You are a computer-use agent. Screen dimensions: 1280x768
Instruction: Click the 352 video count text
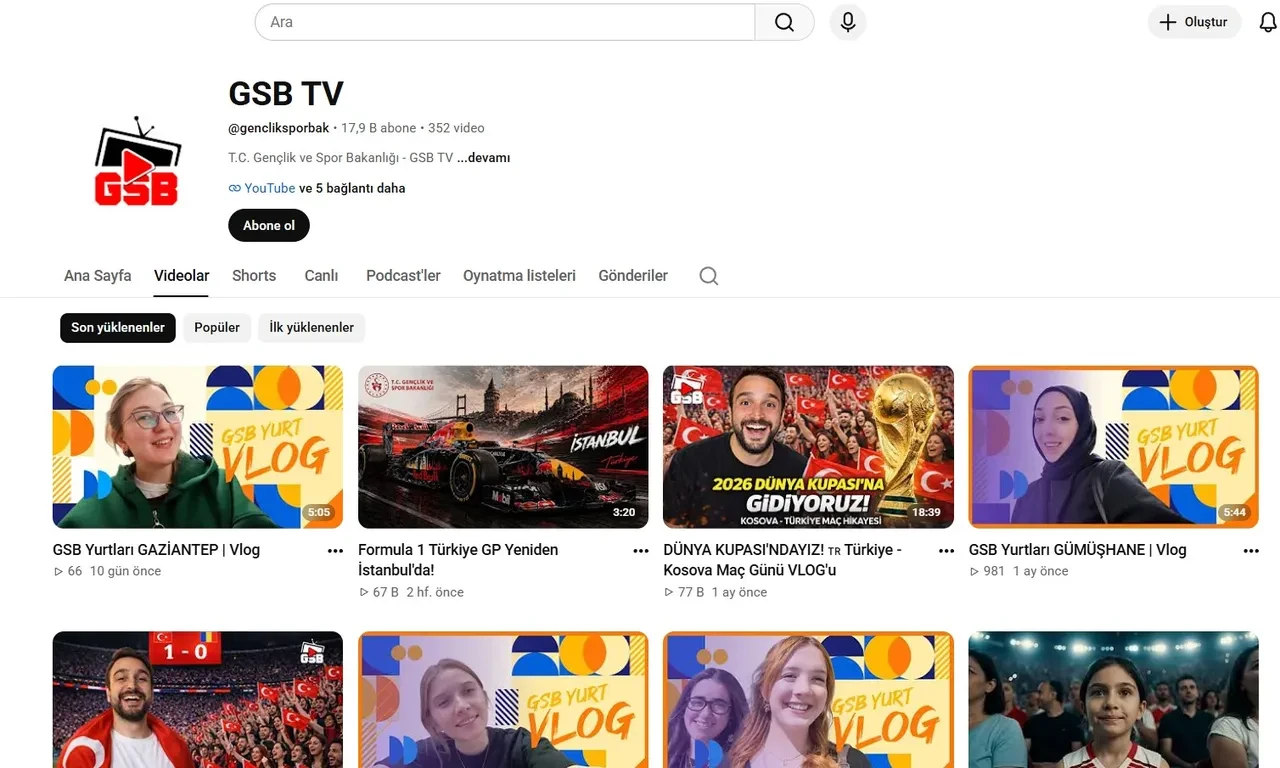pyautogui.click(x=456, y=128)
